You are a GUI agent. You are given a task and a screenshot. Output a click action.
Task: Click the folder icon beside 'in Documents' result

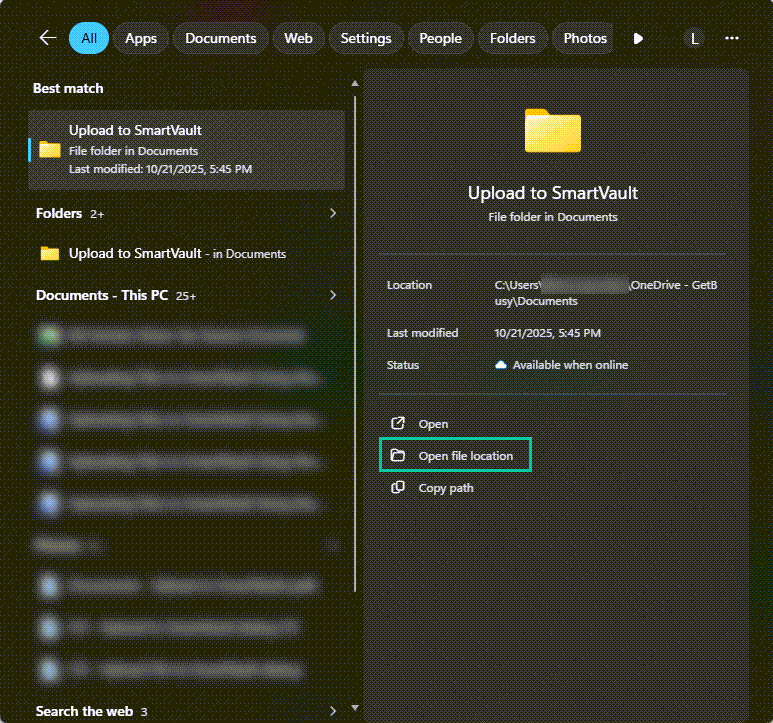[x=50, y=253]
